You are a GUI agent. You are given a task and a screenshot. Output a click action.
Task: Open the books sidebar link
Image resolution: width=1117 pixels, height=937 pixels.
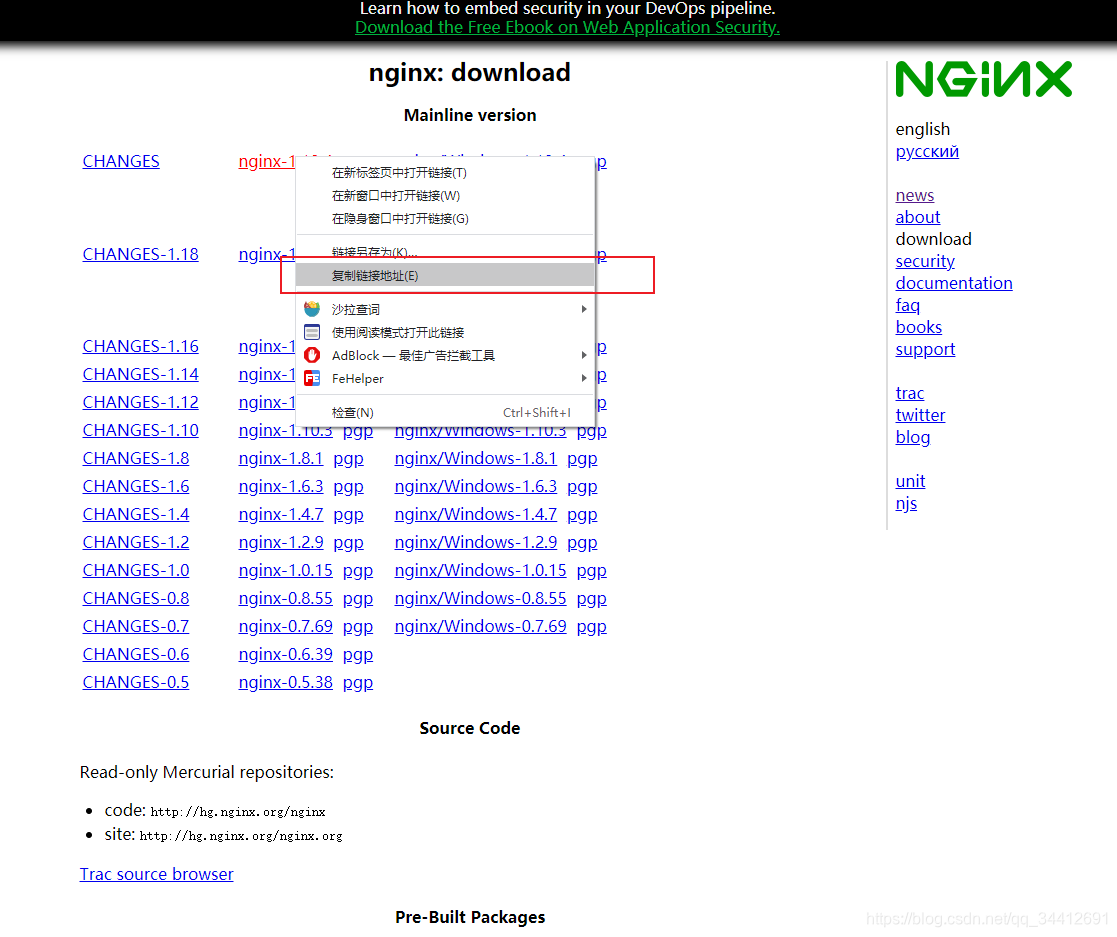(918, 328)
